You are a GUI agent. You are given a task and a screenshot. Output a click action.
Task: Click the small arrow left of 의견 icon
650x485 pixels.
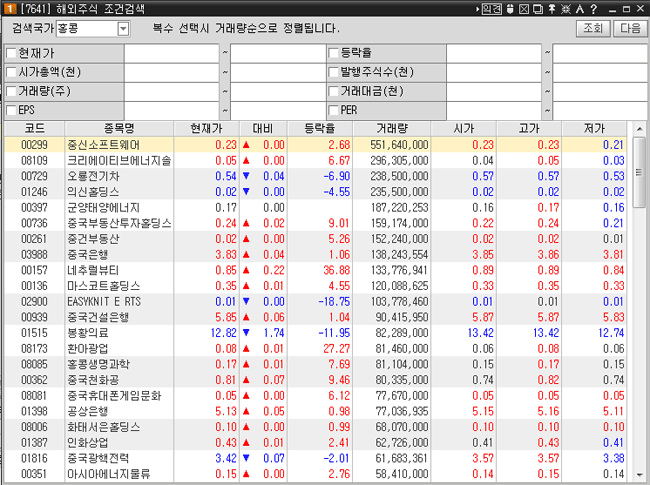478,9
